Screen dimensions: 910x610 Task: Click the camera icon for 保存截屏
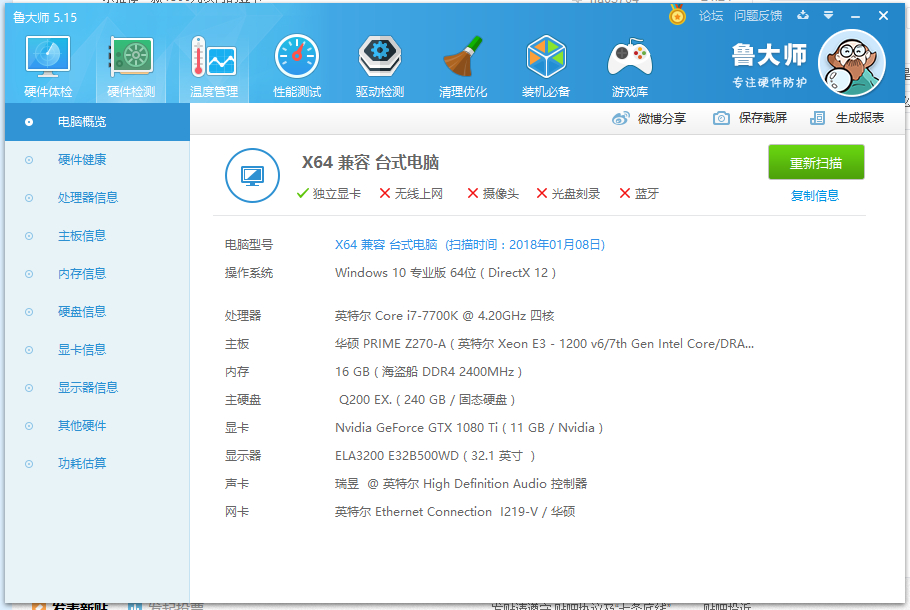(721, 118)
